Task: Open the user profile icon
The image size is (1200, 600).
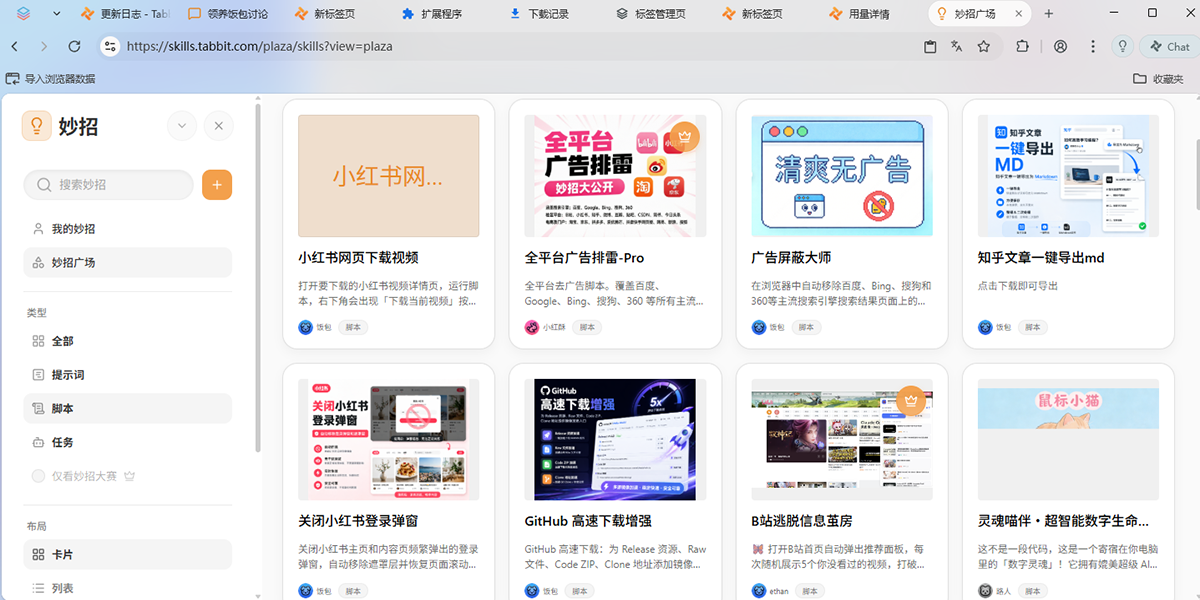Action: [1061, 46]
